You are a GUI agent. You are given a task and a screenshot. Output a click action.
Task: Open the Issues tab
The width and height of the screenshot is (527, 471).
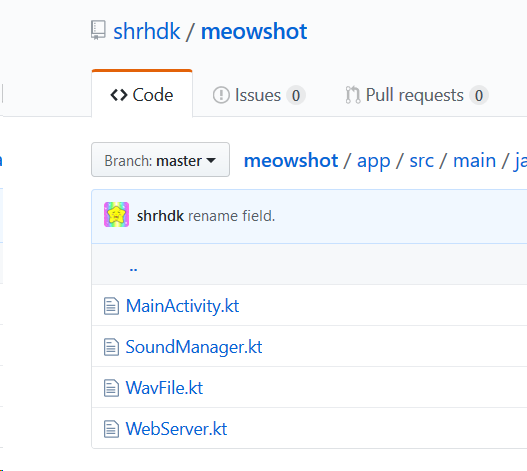[x=259, y=95]
